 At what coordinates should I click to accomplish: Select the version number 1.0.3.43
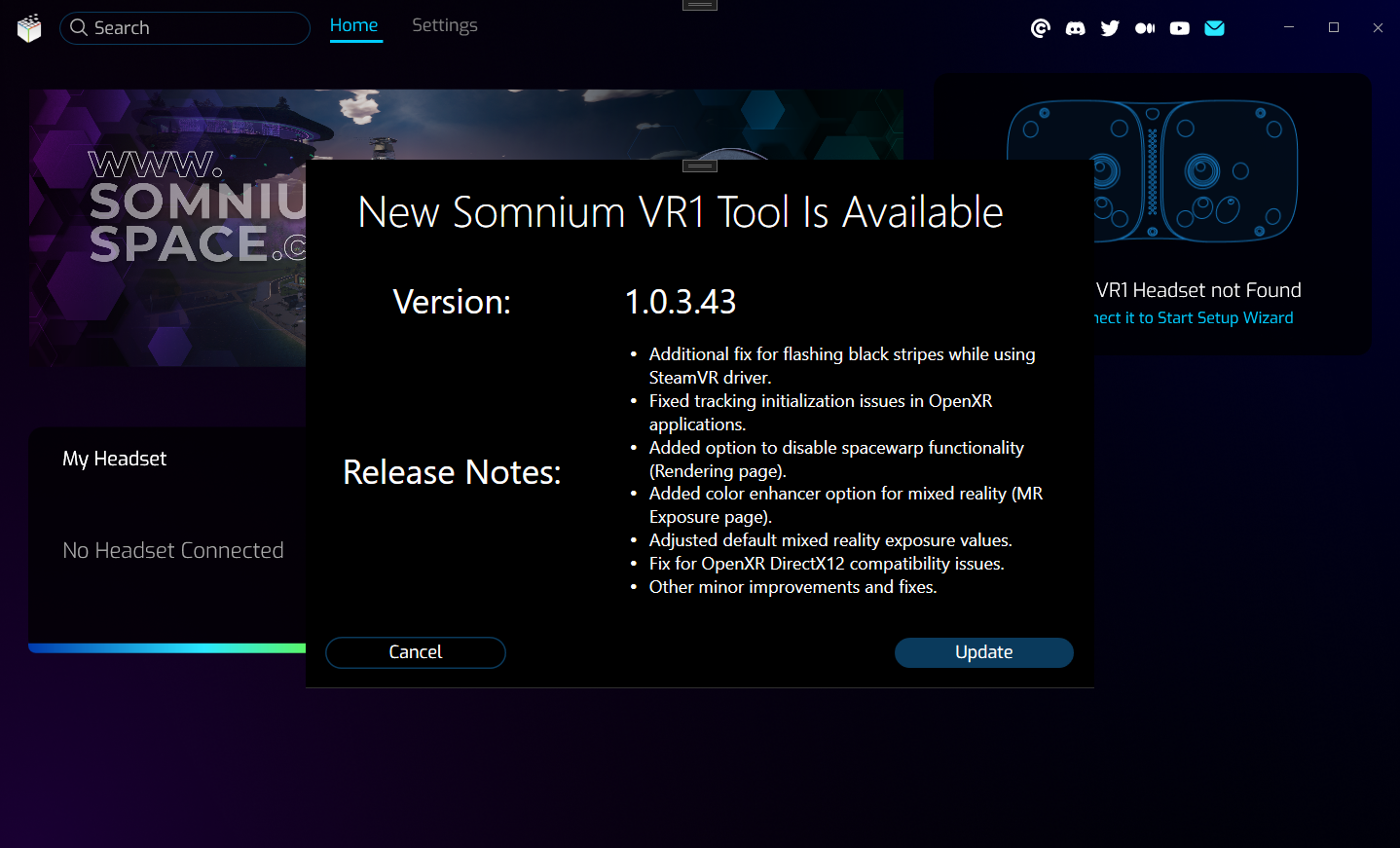681,302
